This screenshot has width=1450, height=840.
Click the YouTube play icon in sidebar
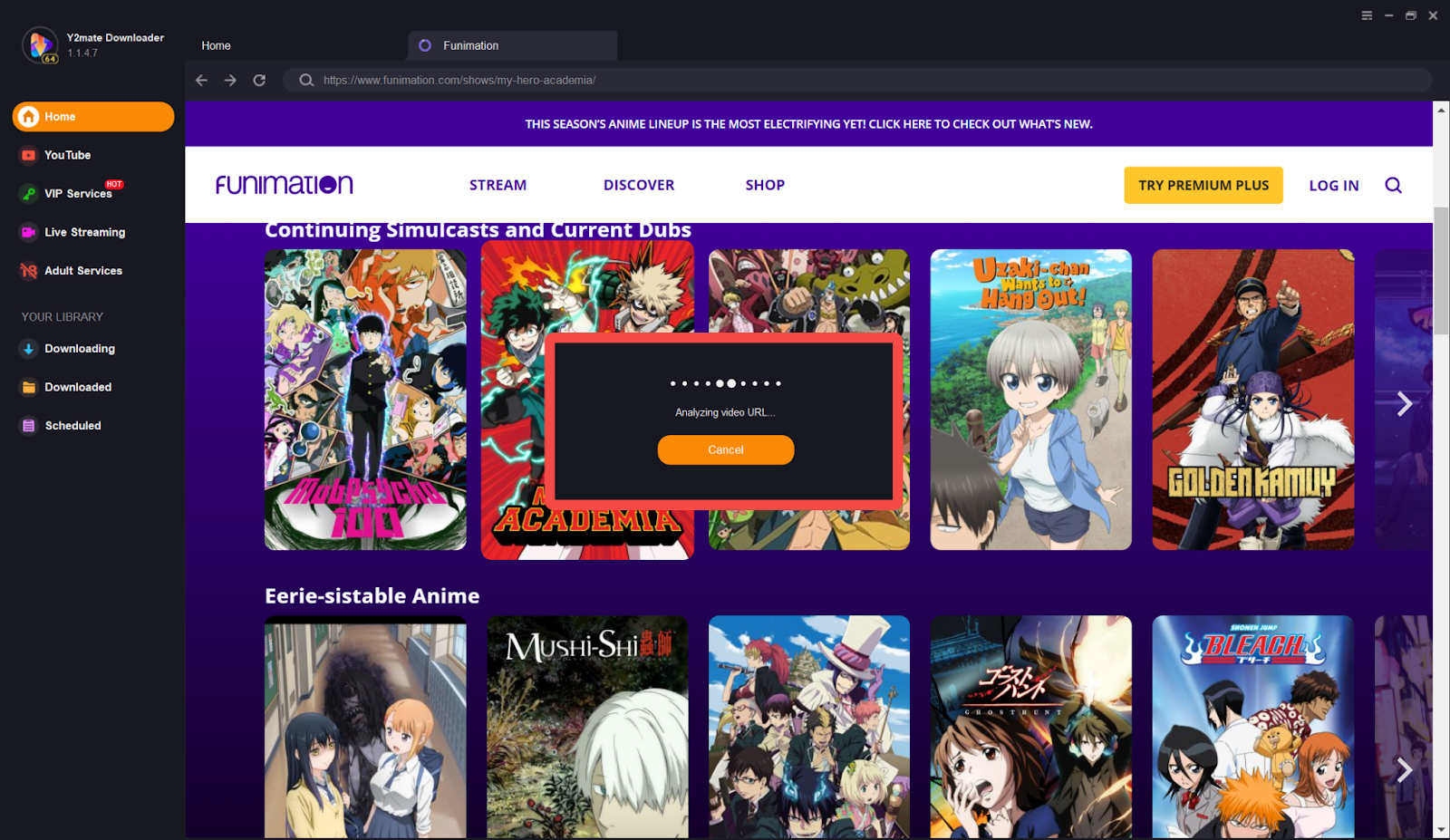point(29,155)
